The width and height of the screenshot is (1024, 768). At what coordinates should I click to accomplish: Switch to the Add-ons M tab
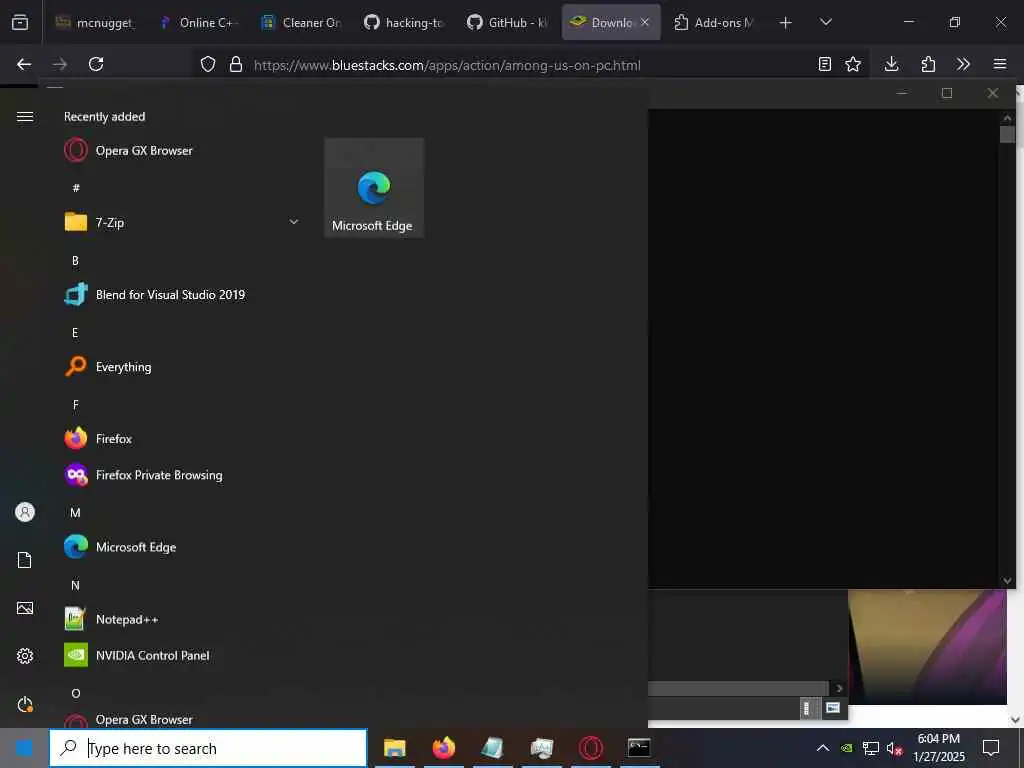tap(714, 23)
